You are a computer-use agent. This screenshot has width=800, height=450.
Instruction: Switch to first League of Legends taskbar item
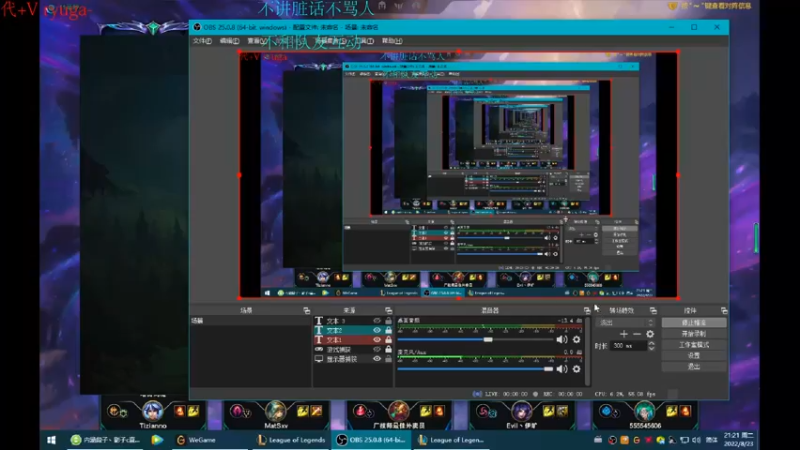point(291,440)
